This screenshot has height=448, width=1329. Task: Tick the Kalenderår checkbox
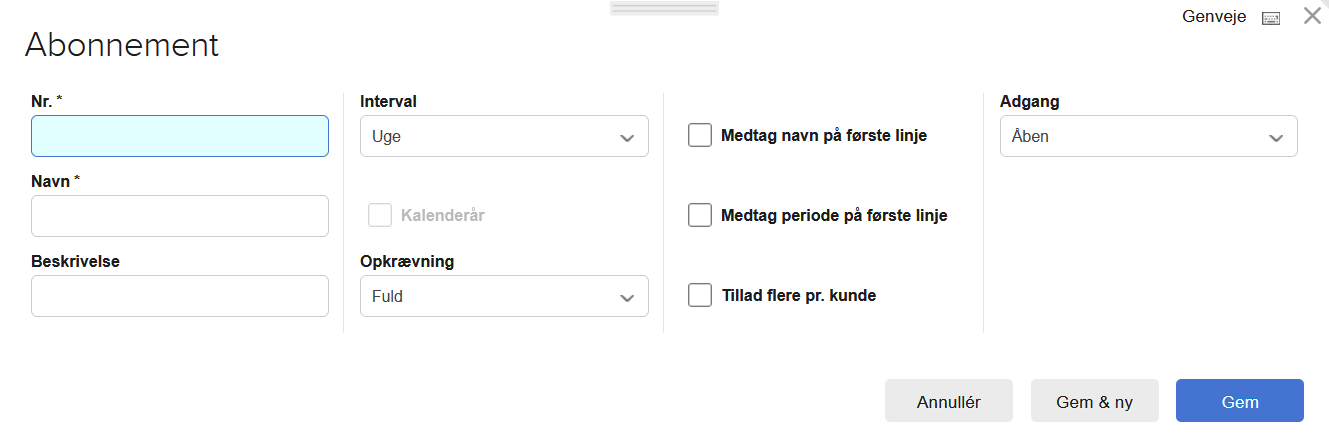pos(380,215)
